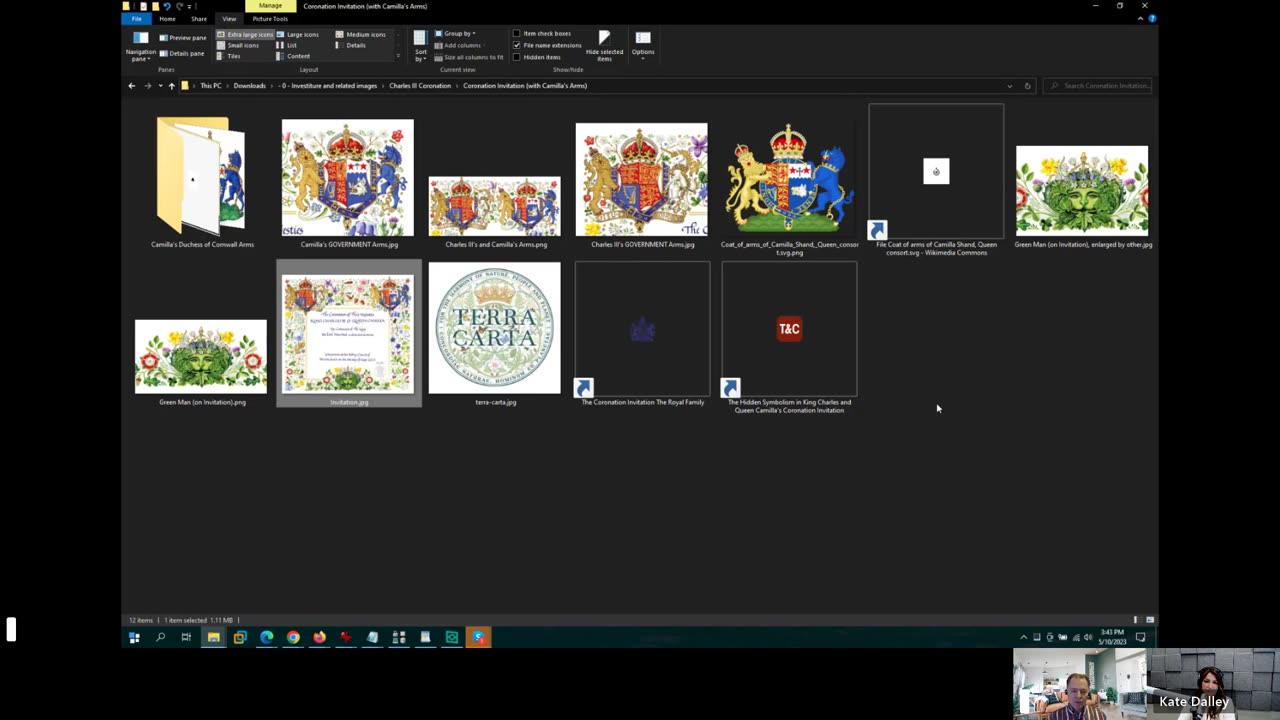Click the Windows Start button
This screenshot has width=1280, height=720.
(134, 637)
